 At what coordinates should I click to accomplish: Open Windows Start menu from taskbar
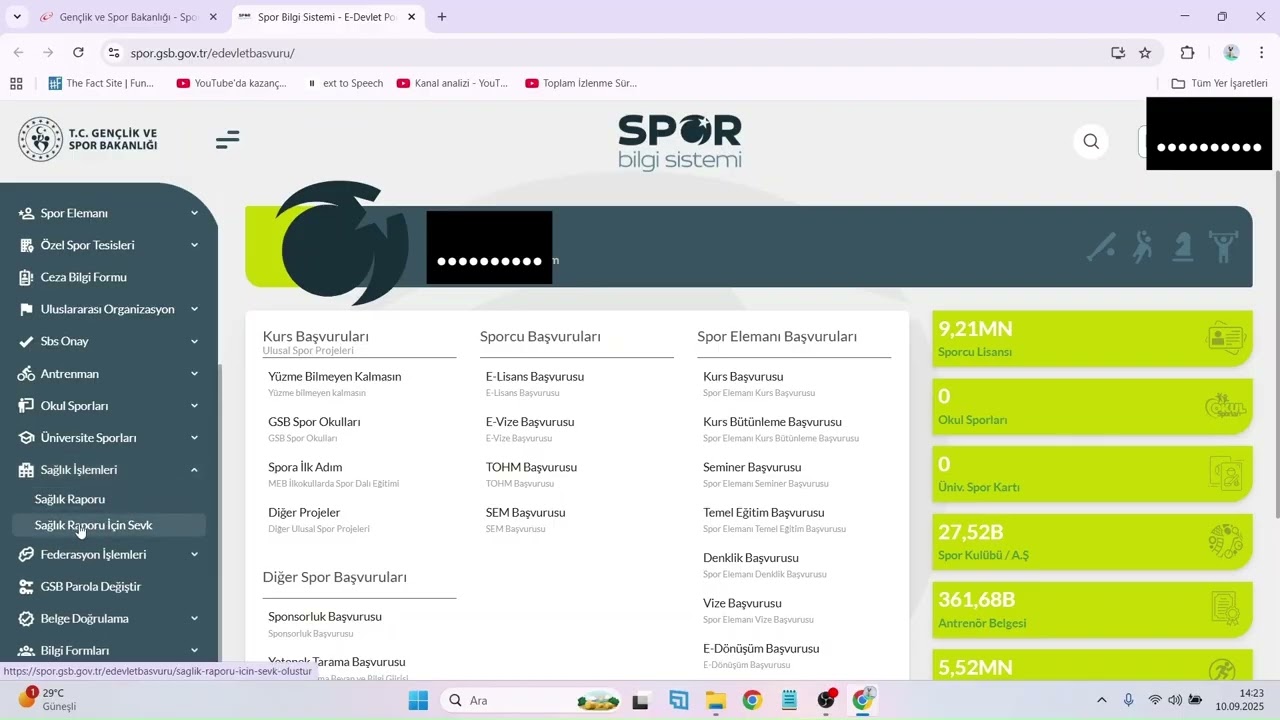(418, 700)
